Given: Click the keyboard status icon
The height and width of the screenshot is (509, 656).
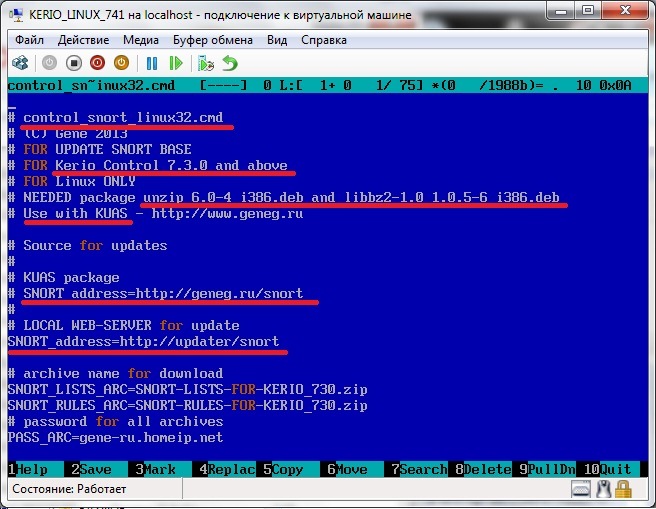Looking at the screenshot, I should (580, 490).
